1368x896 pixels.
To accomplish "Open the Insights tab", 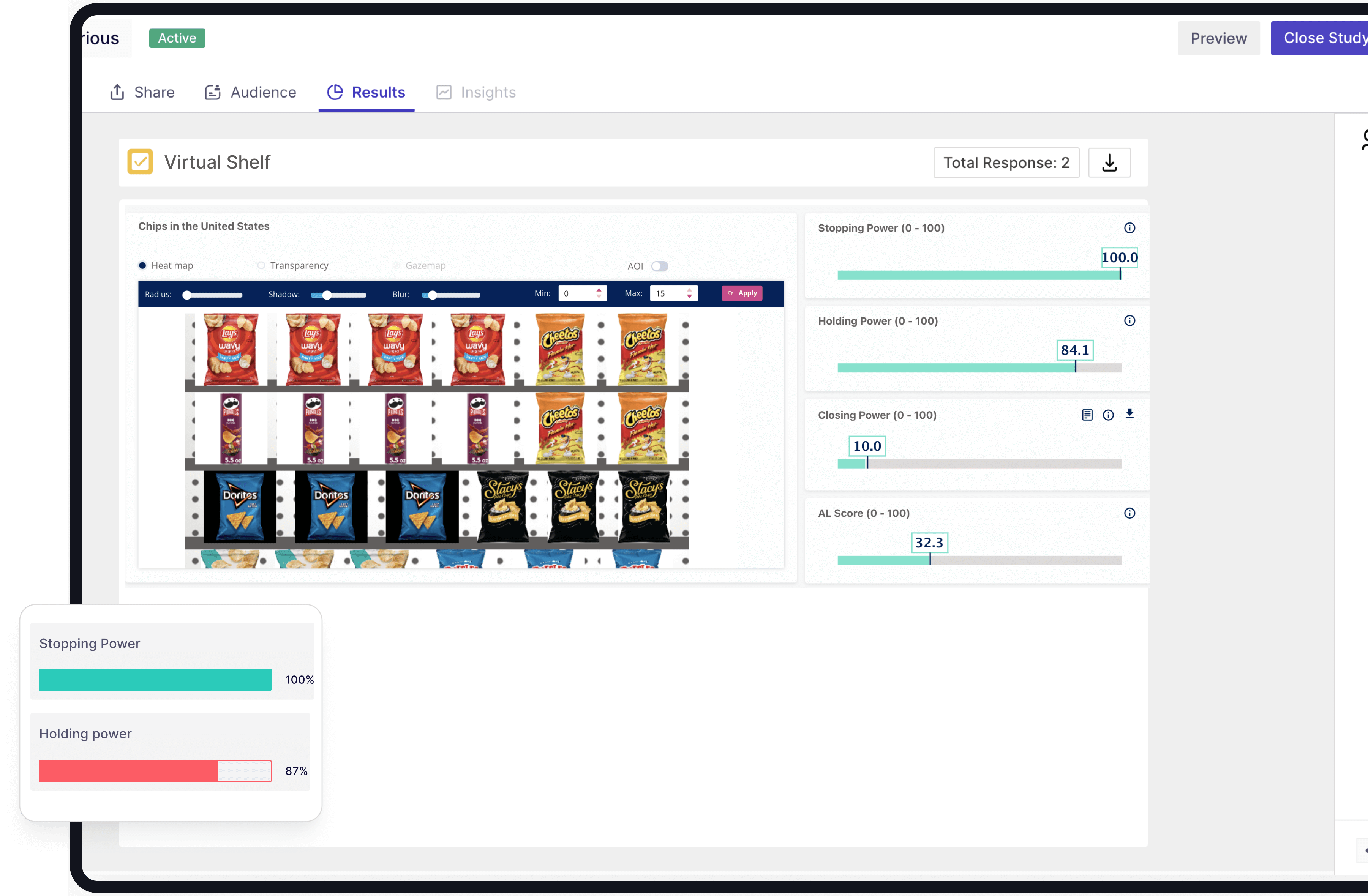I will pos(476,92).
